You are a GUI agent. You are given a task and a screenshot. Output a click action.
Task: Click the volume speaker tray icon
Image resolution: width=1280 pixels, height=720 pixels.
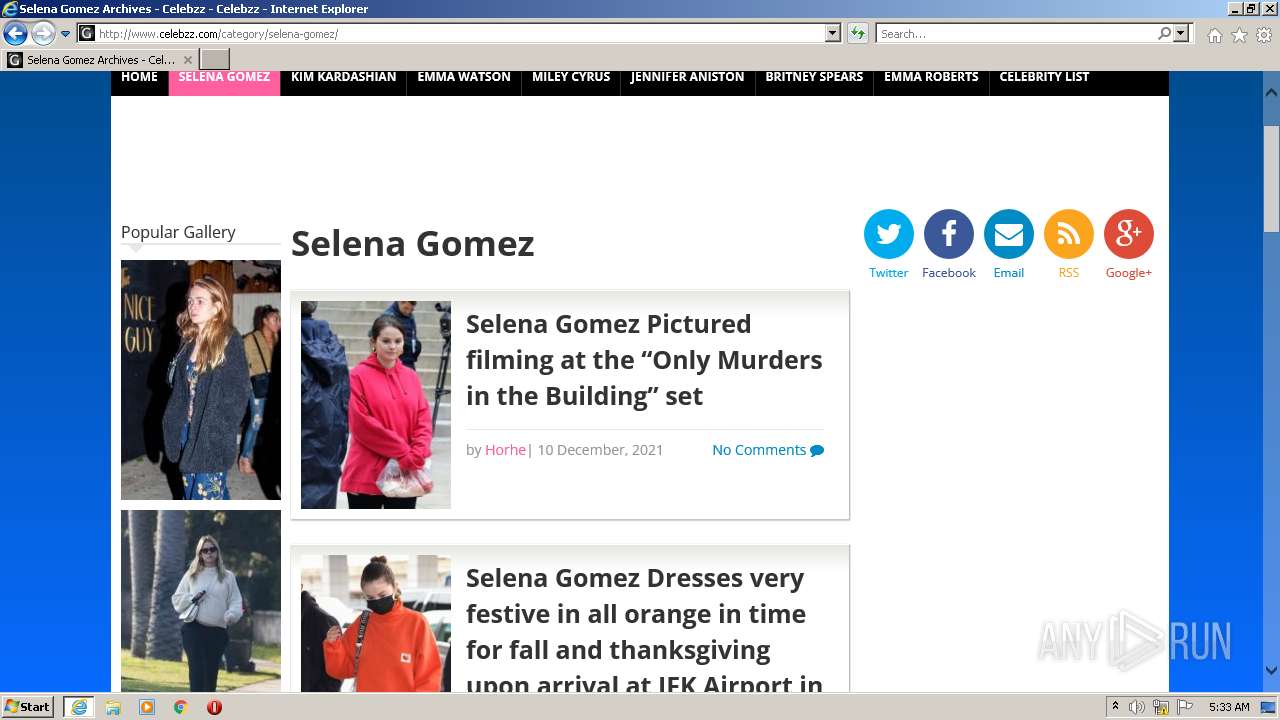[1137, 707]
